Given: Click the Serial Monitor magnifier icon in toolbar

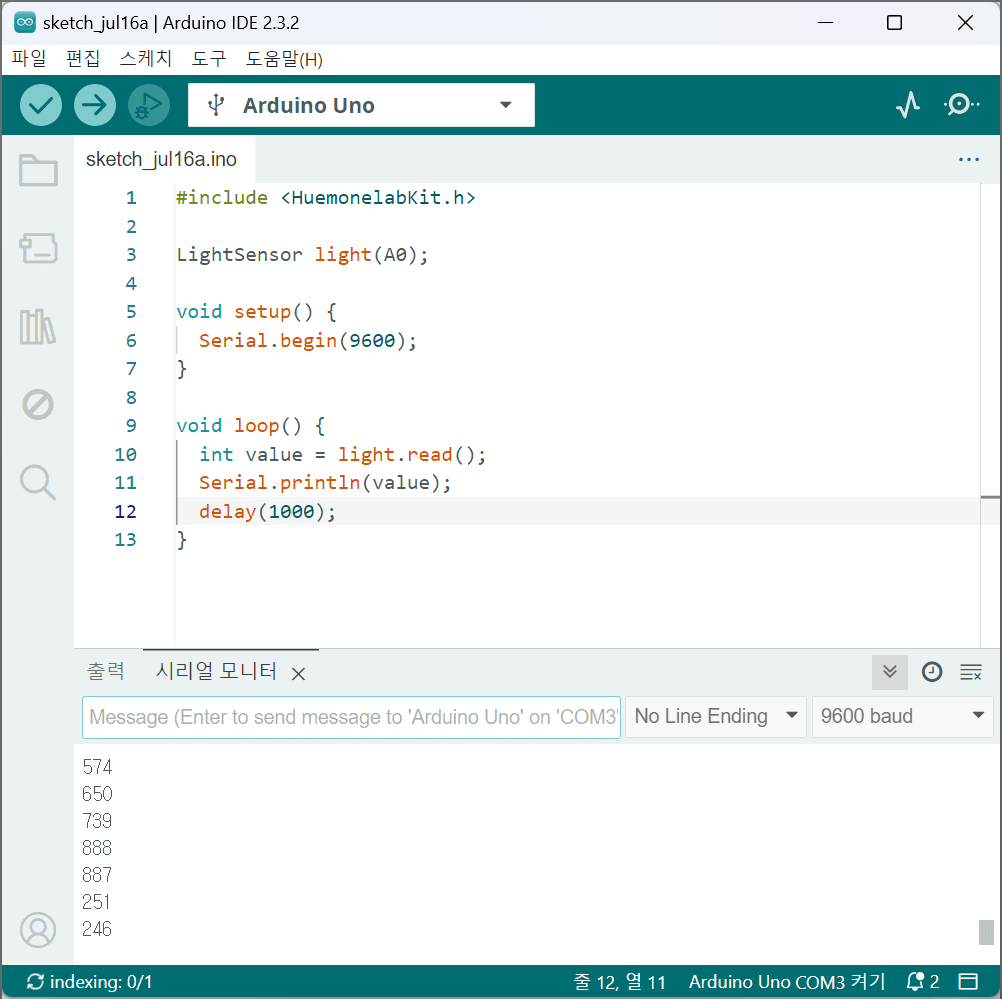Looking at the screenshot, I should click(x=961, y=105).
